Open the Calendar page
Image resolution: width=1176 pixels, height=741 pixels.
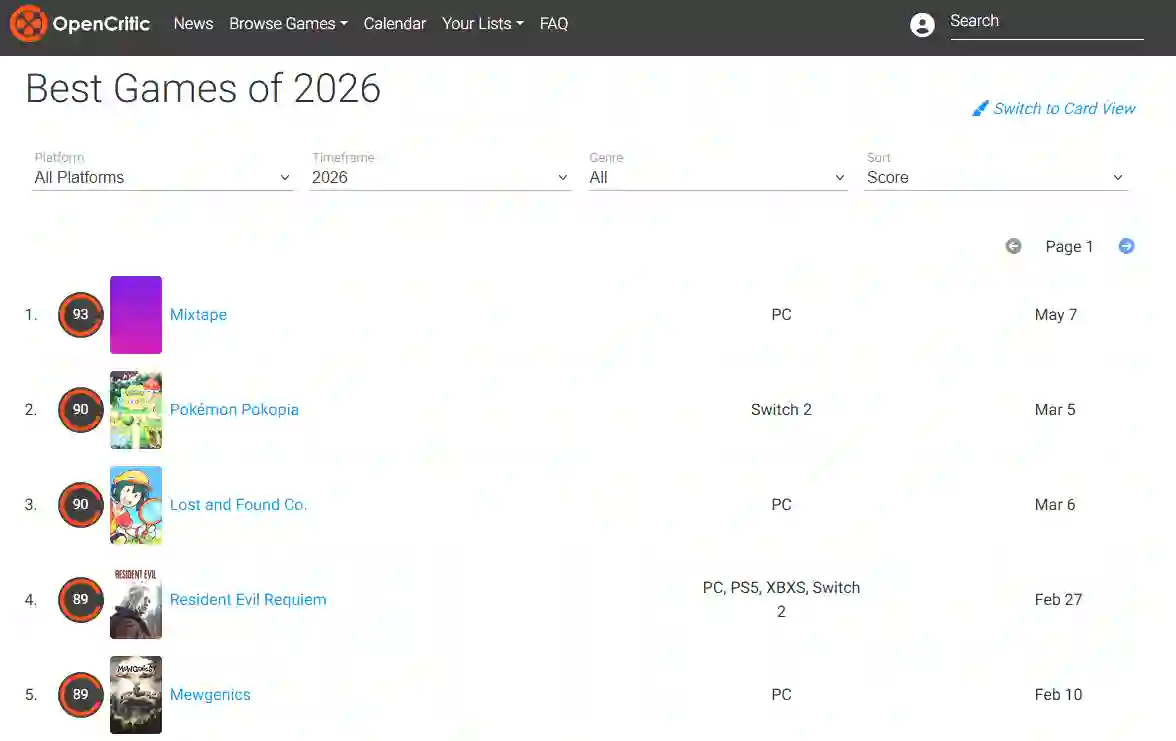394,24
